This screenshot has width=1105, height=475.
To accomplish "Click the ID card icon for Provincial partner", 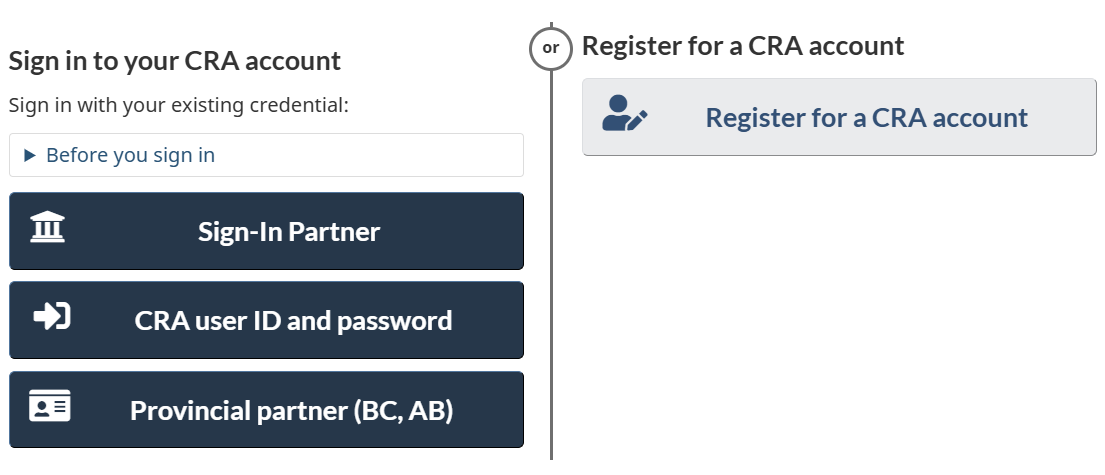I will 49,408.
